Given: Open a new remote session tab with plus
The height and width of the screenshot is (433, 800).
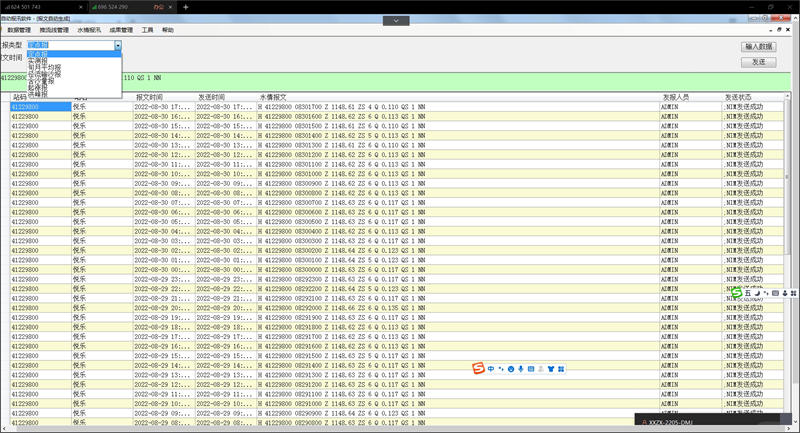Looking at the screenshot, I should pyautogui.click(x=185, y=7).
